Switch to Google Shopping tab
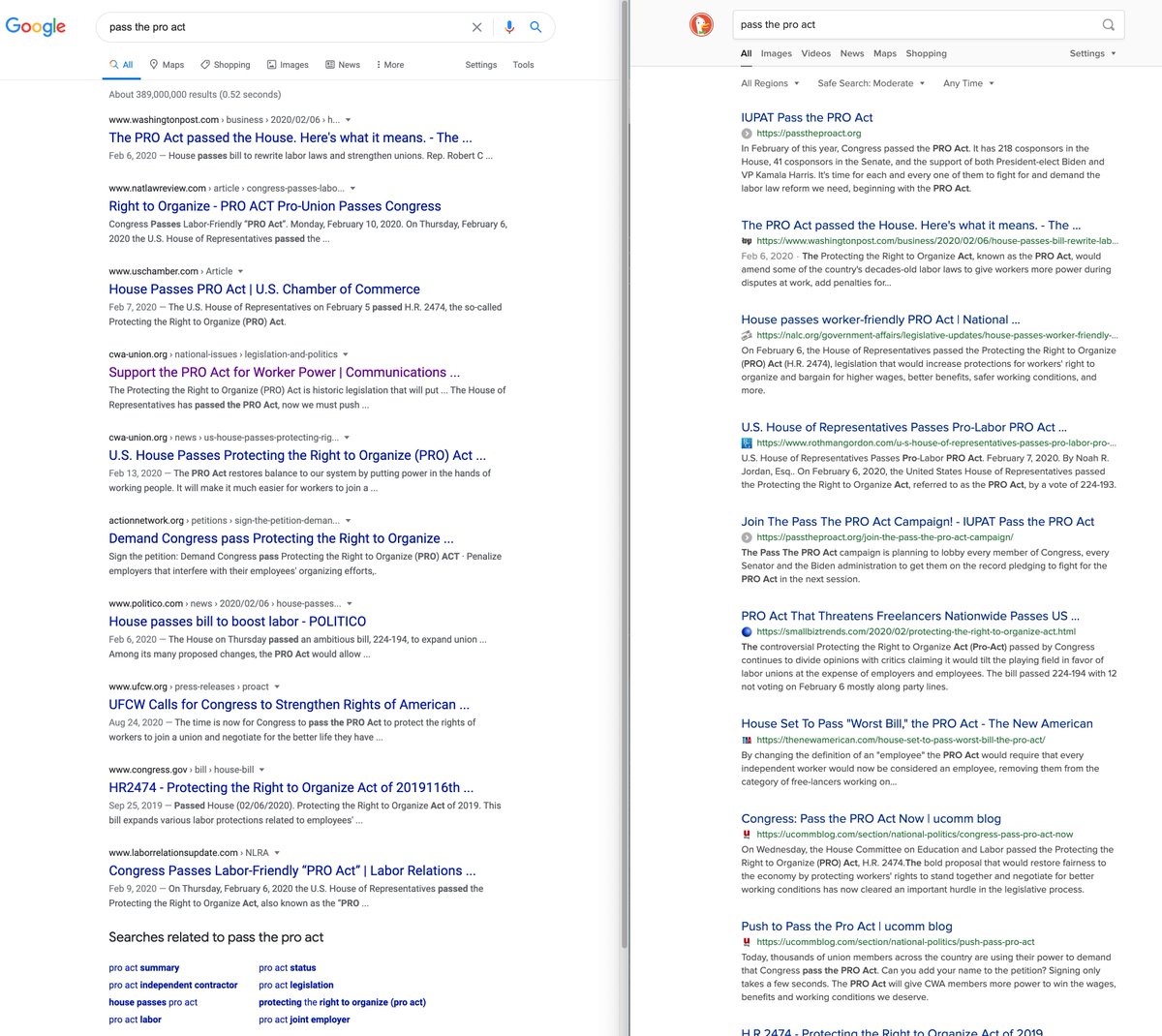 225,65
